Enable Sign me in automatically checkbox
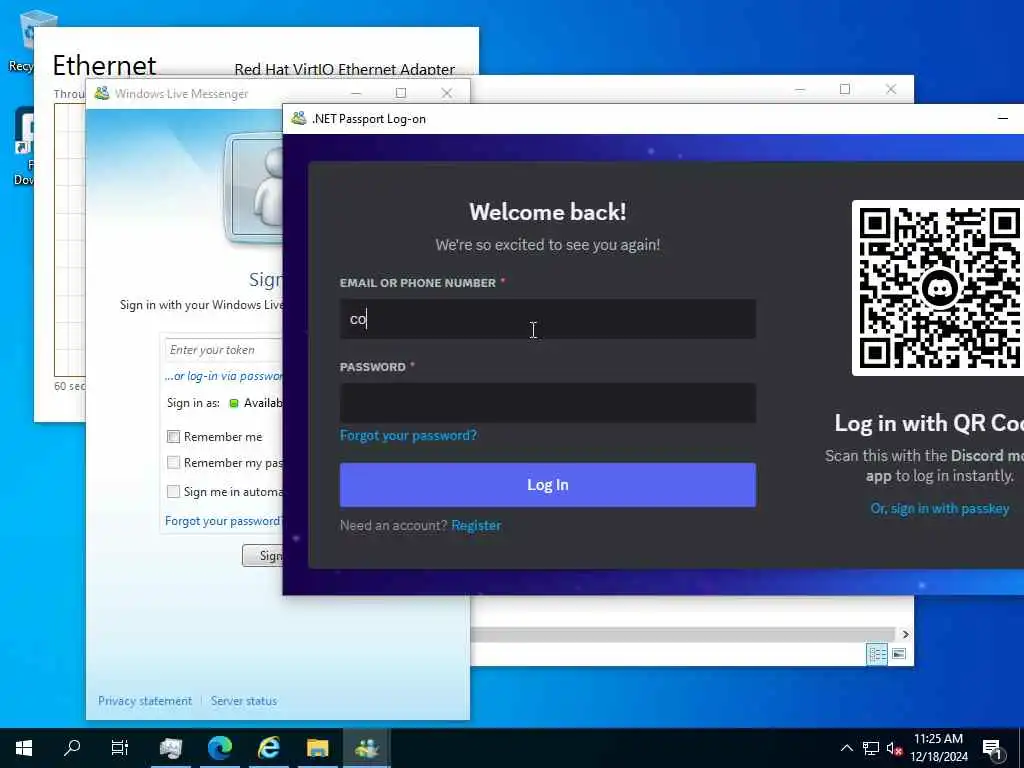 173,492
